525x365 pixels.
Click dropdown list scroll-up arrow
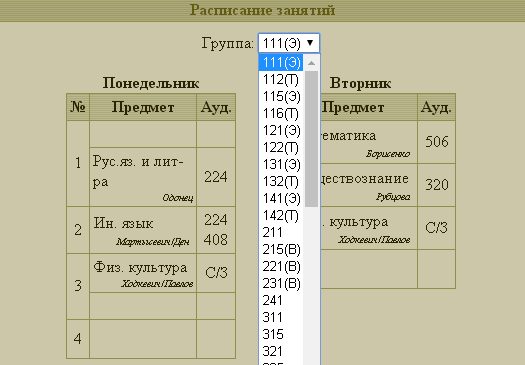[x=311, y=63]
